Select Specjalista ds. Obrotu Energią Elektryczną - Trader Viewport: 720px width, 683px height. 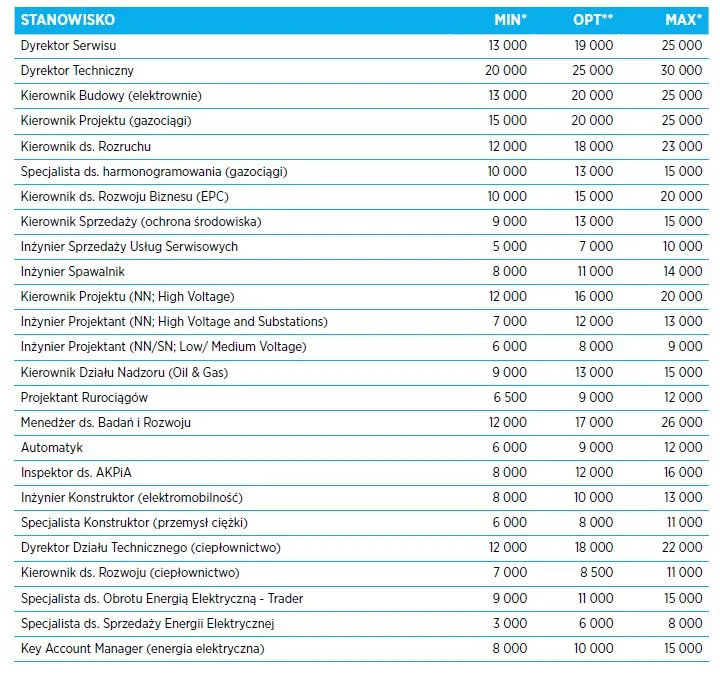[162, 598]
